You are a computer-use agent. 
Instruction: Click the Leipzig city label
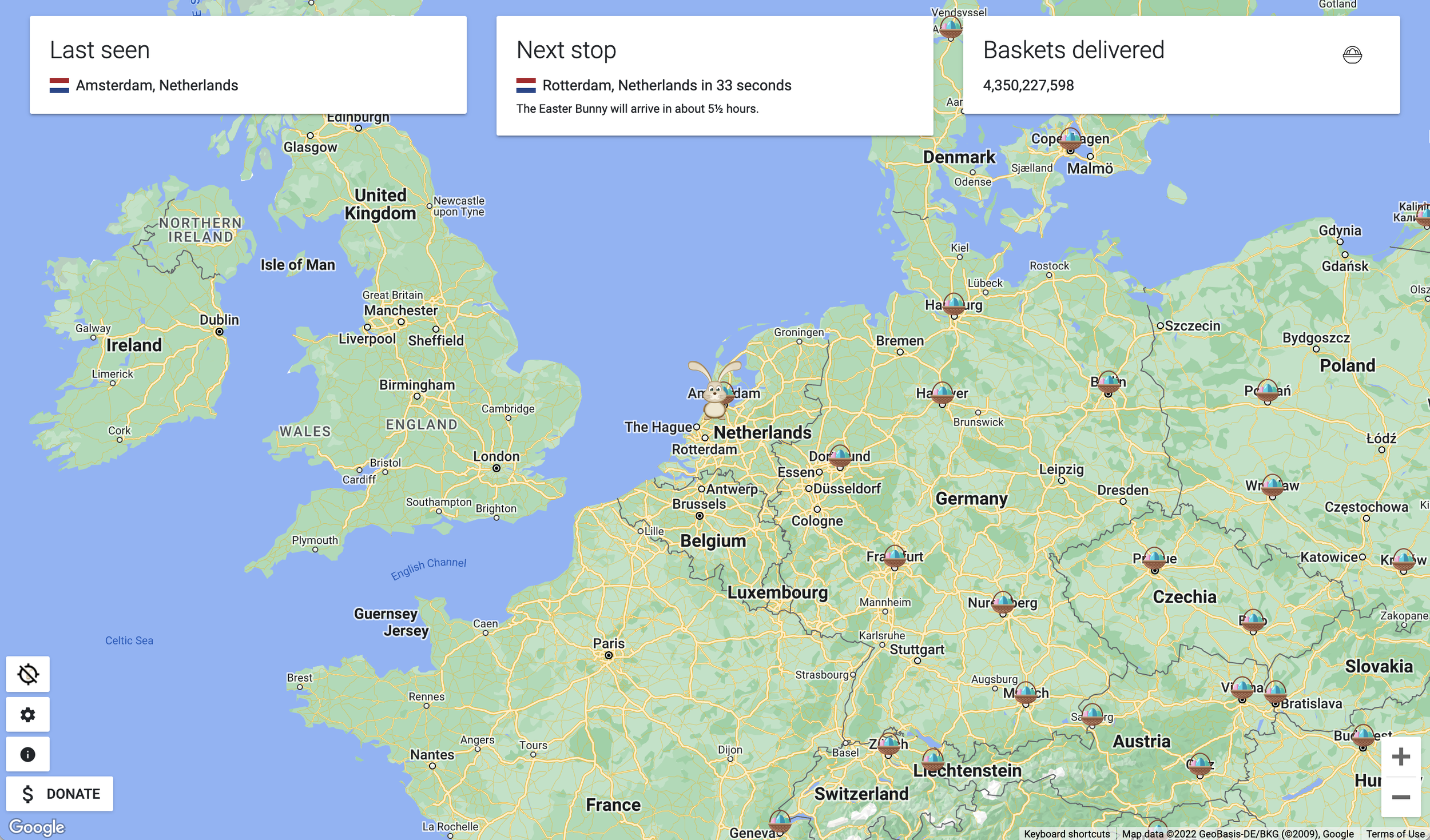pos(1061,469)
